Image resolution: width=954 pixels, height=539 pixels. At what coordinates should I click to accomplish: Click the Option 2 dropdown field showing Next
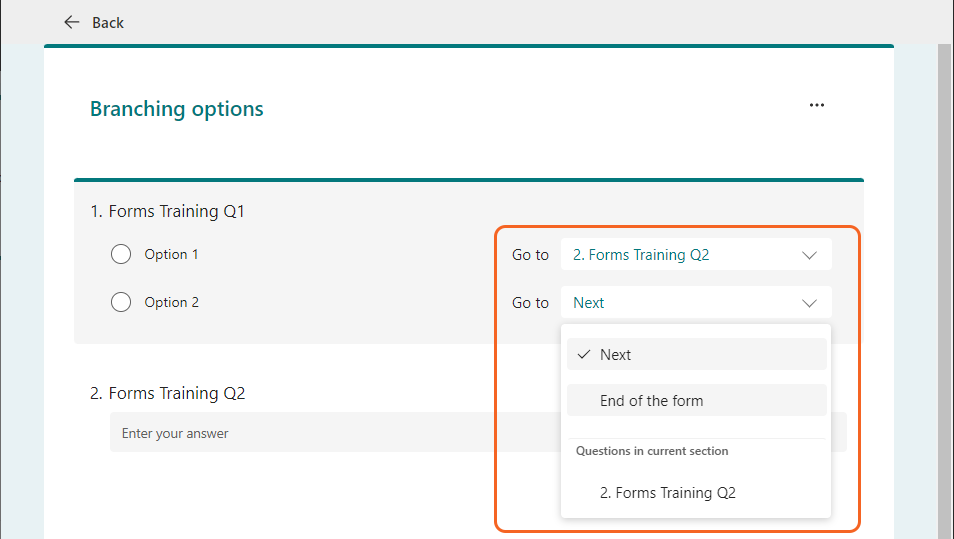point(680,303)
